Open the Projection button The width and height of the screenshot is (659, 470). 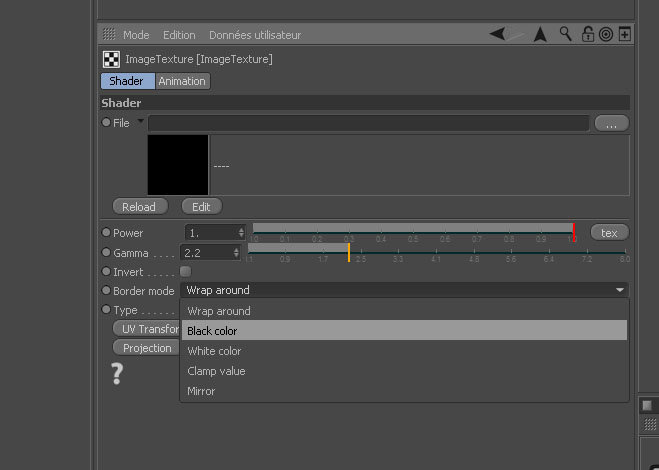click(x=146, y=348)
